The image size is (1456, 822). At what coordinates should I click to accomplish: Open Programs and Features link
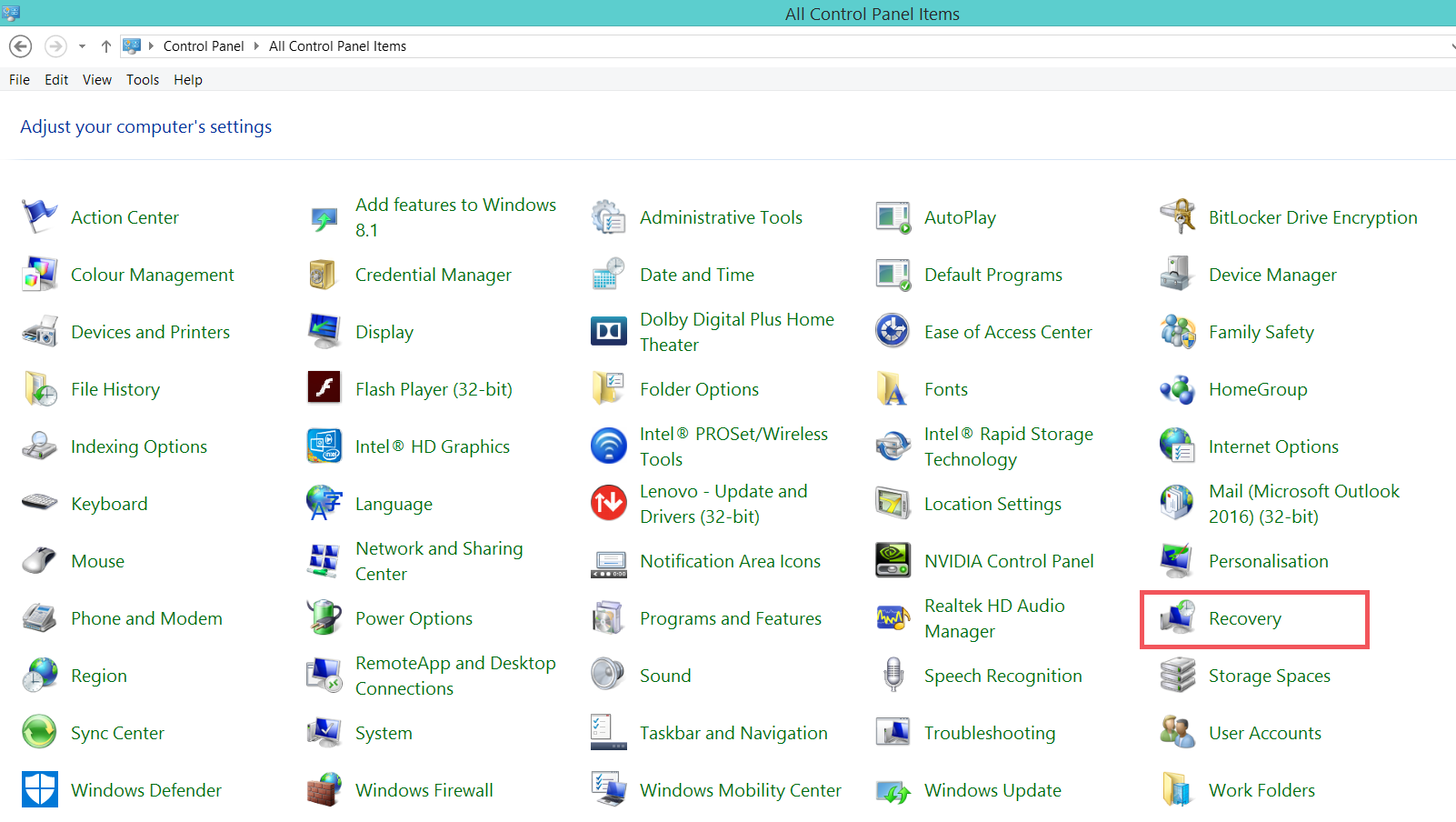tap(731, 618)
